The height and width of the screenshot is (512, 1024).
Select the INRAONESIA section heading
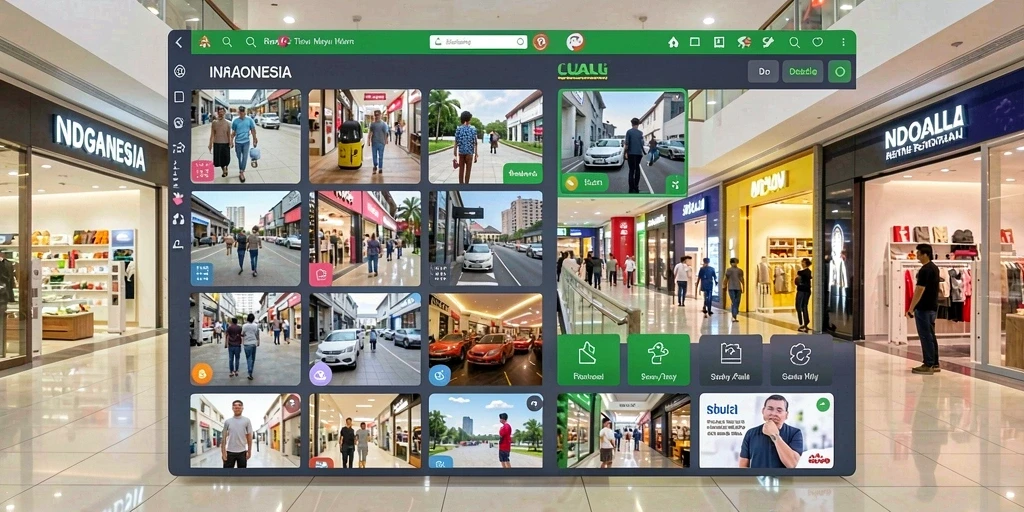point(250,72)
